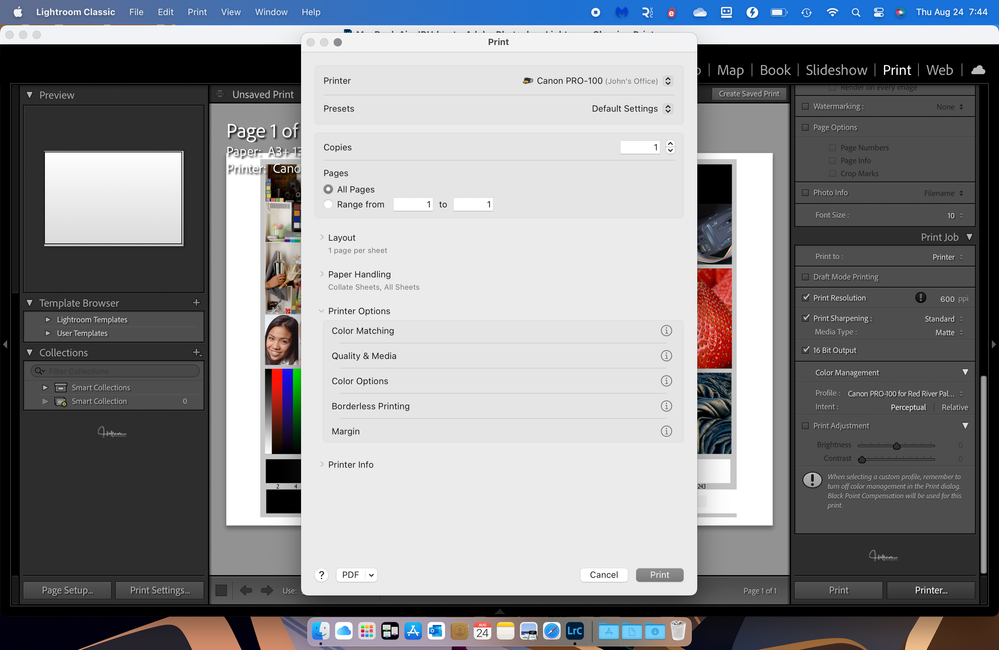Create a collection using the Collections plus icon
Image resolution: width=999 pixels, height=650 pixels.
[x=196, y=352]
